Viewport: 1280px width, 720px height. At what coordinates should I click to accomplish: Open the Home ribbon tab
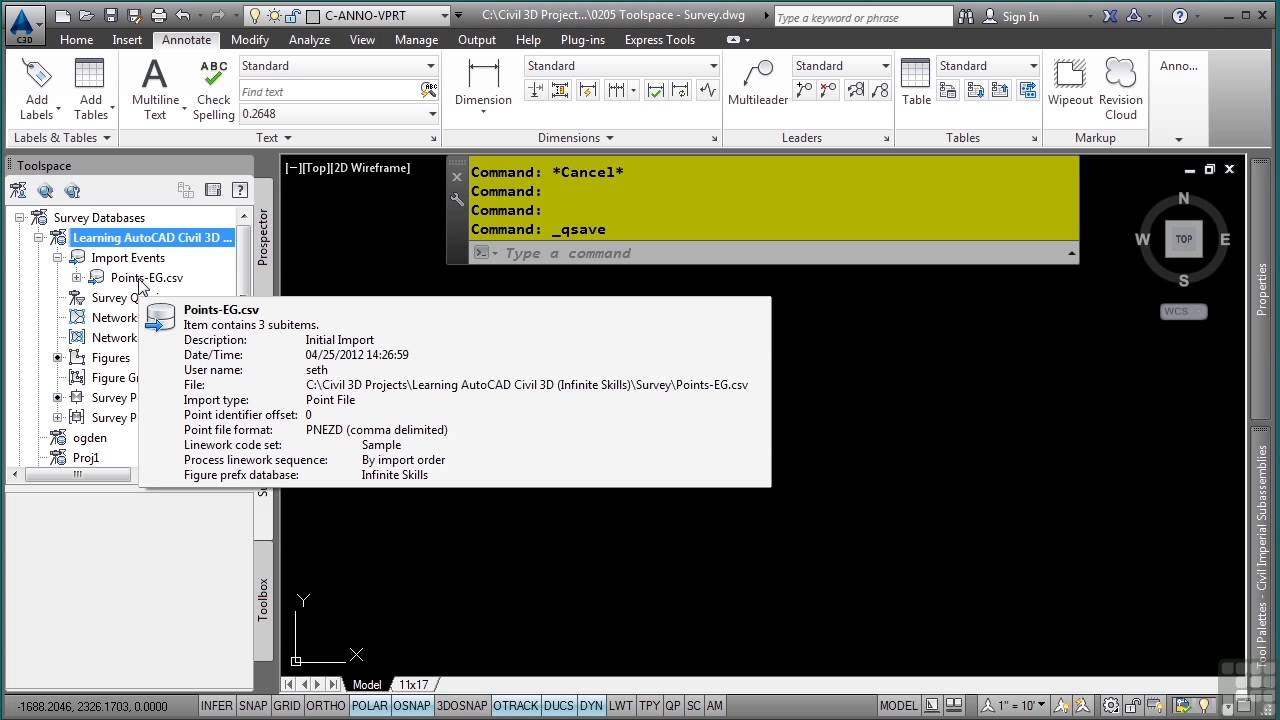(x=76, y=40)
